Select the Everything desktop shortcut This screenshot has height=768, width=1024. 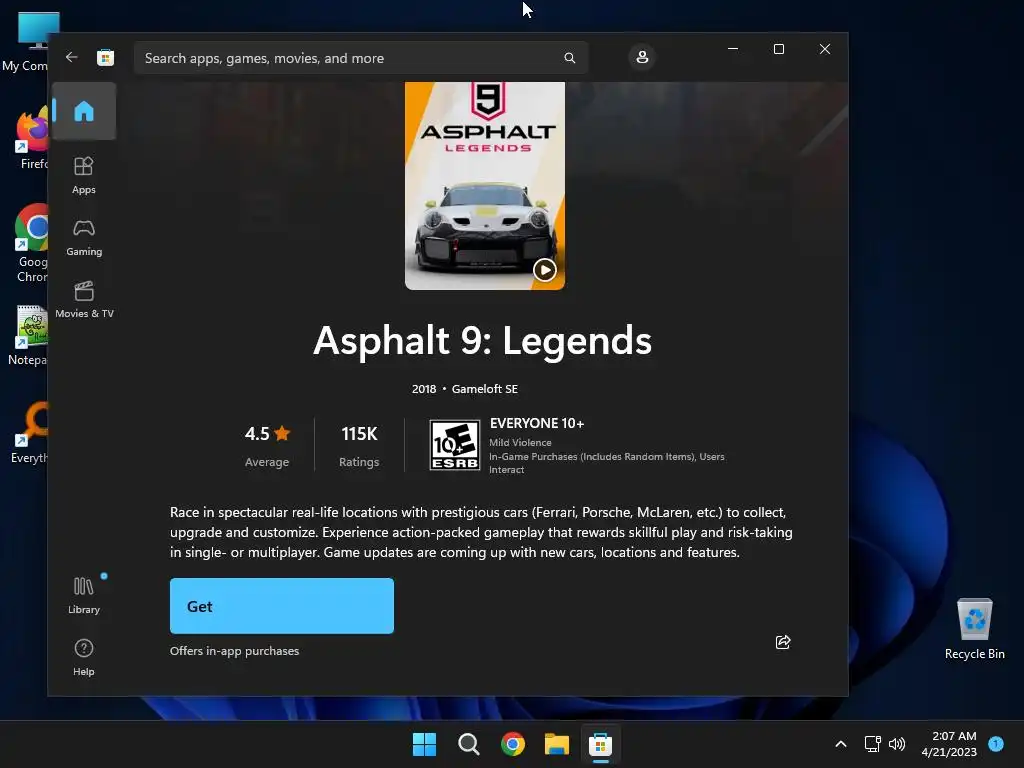click(31, 432)
